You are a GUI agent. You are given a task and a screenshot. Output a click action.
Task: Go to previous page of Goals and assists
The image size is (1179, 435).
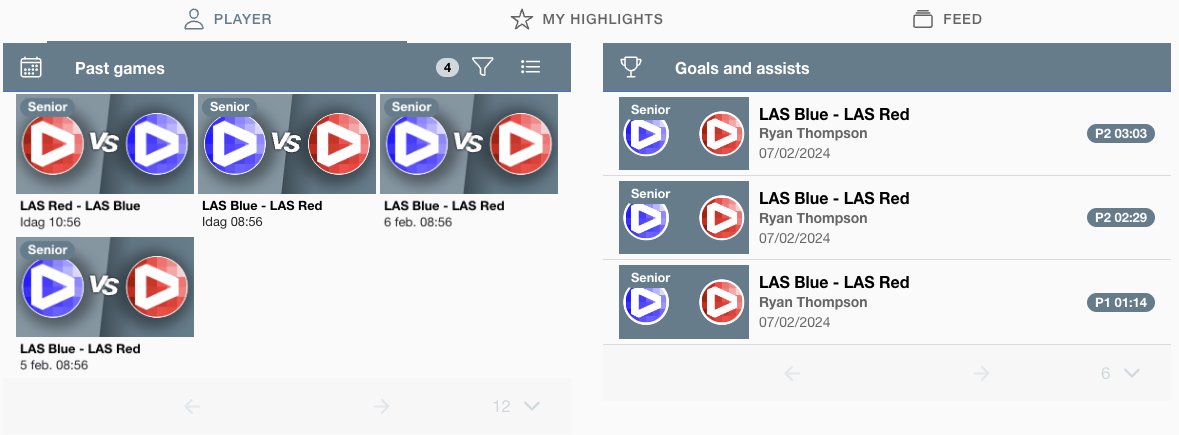click(x=792, y=373)
